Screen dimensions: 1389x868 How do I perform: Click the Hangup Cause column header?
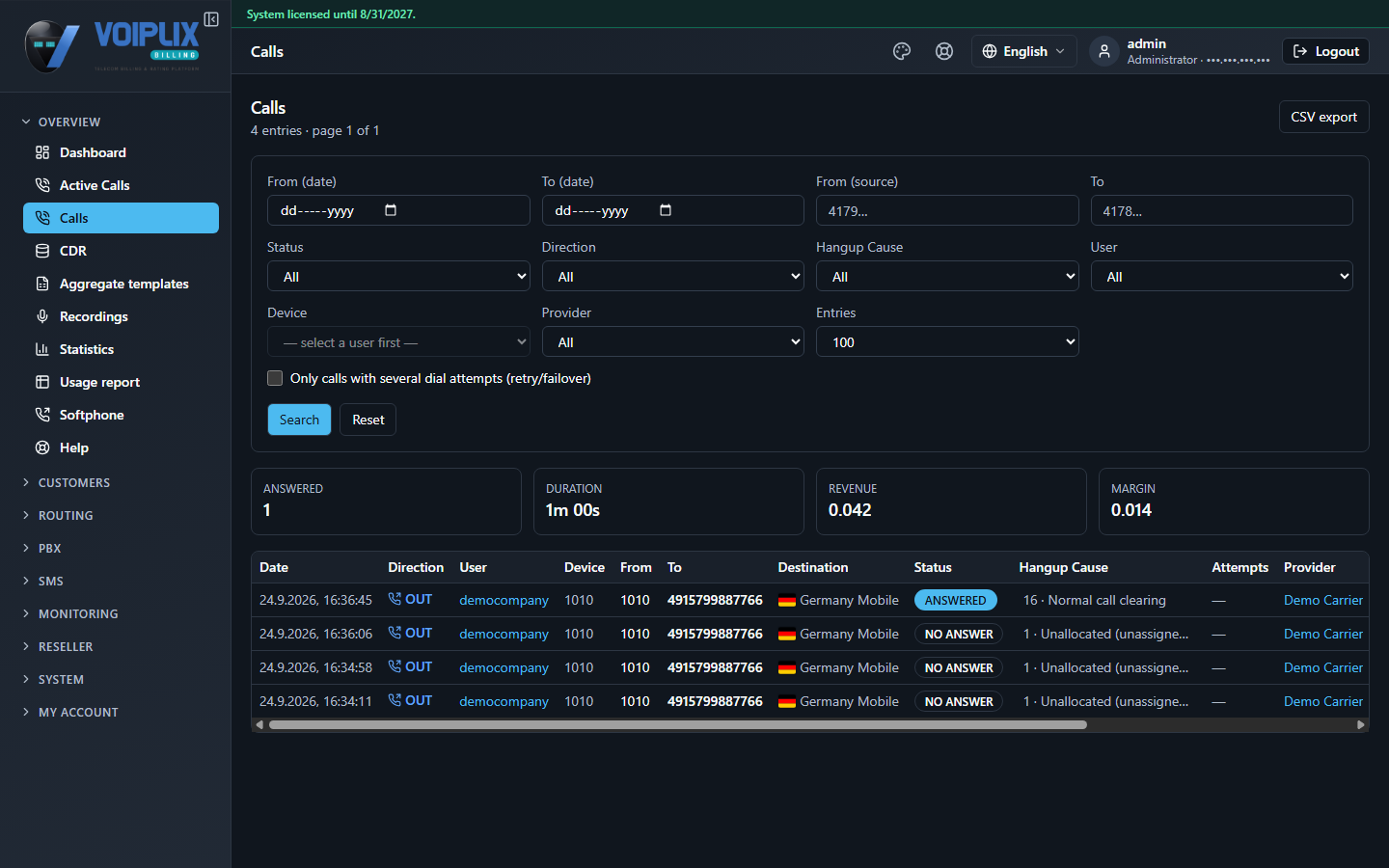point(1063,567)
